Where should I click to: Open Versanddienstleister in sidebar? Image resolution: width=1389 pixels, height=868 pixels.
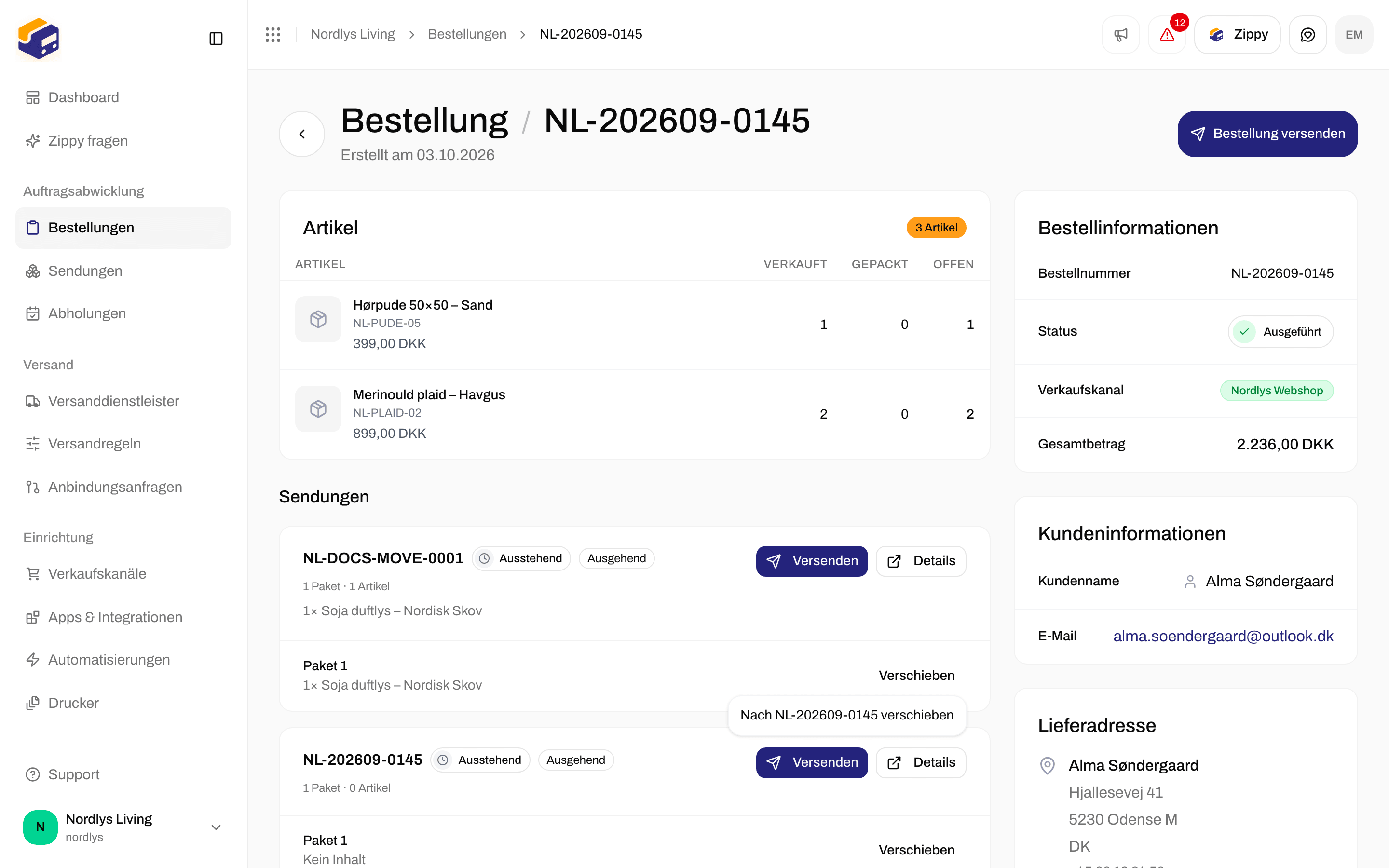(x=123, y=401)
